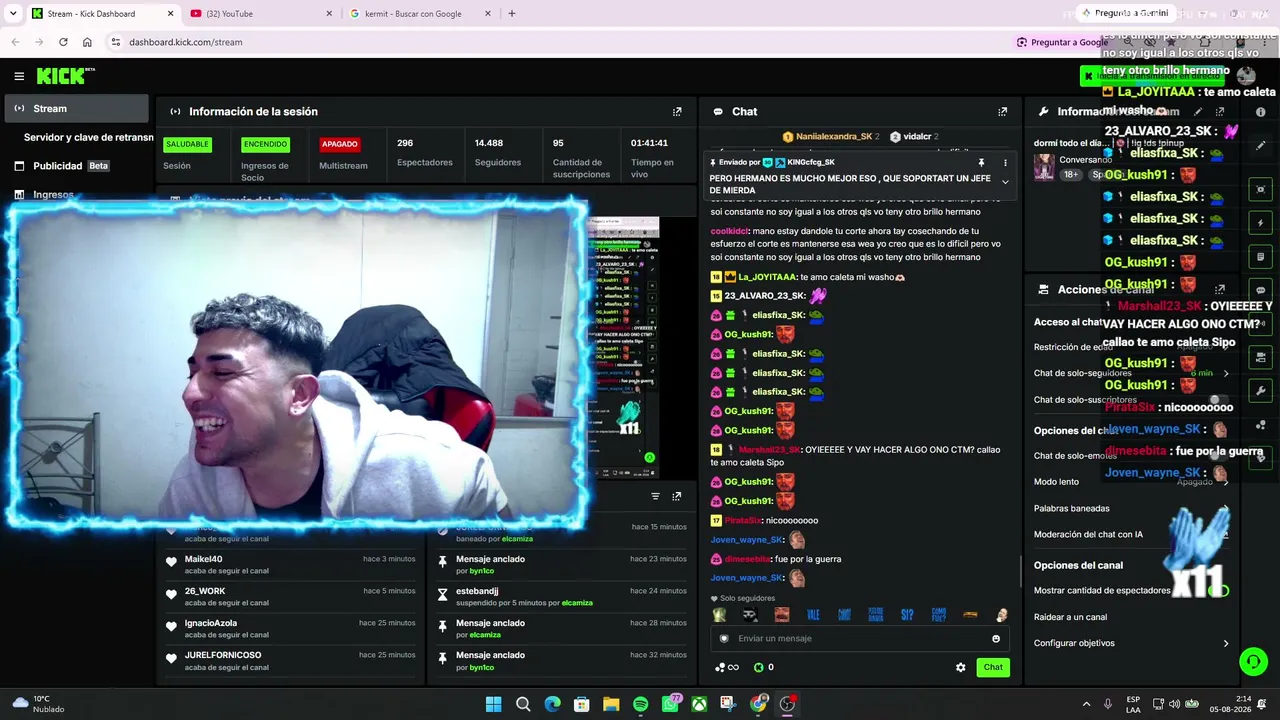
Task: Go to the browser home page
Action: 87,42
